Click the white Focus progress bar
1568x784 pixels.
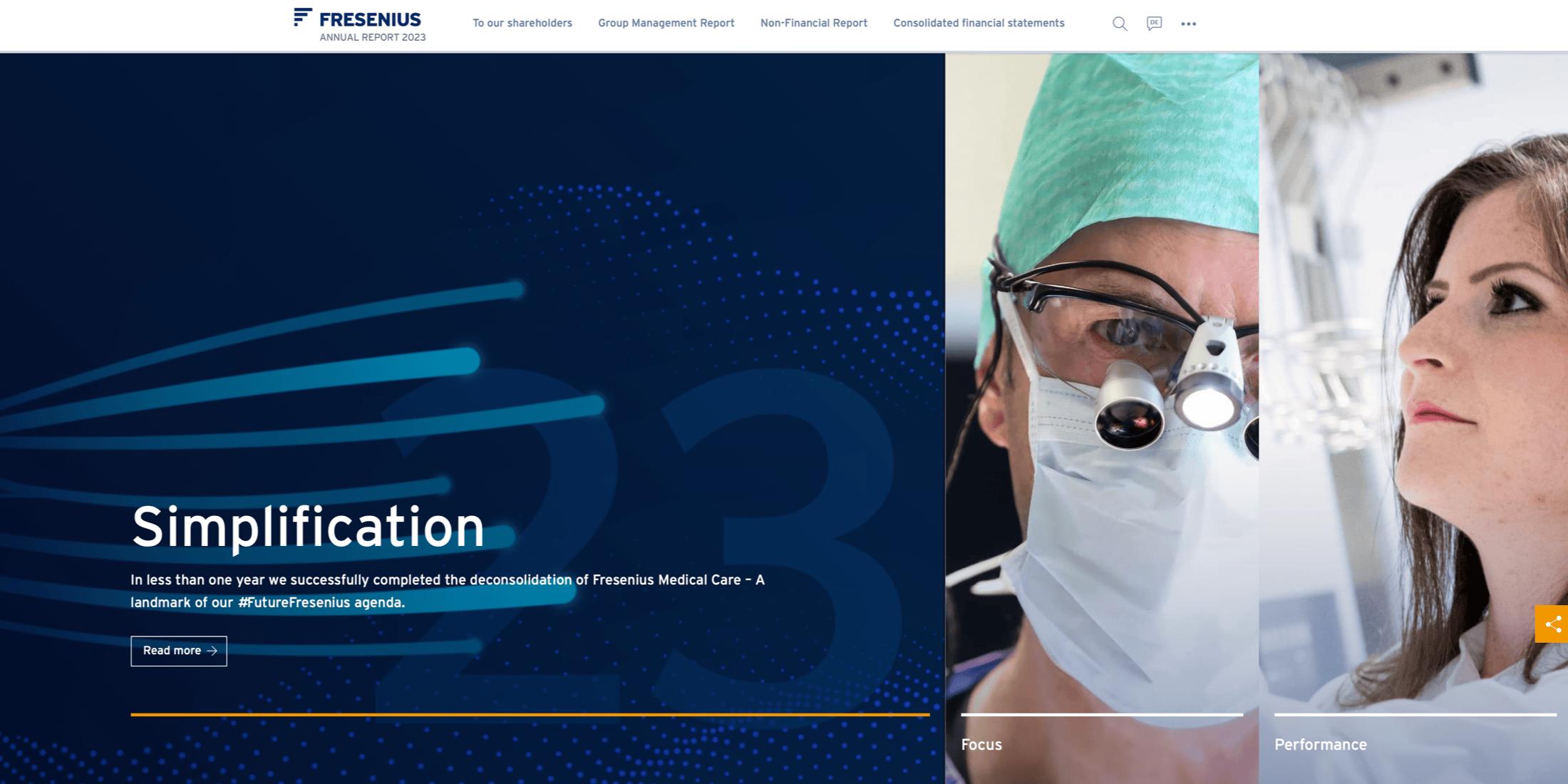coord(1102,714)
